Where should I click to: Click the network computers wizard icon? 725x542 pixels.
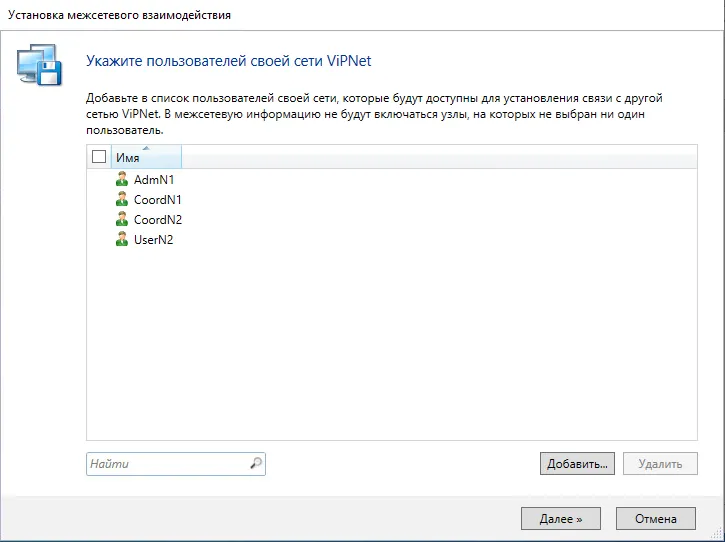[x=39, y=65]
